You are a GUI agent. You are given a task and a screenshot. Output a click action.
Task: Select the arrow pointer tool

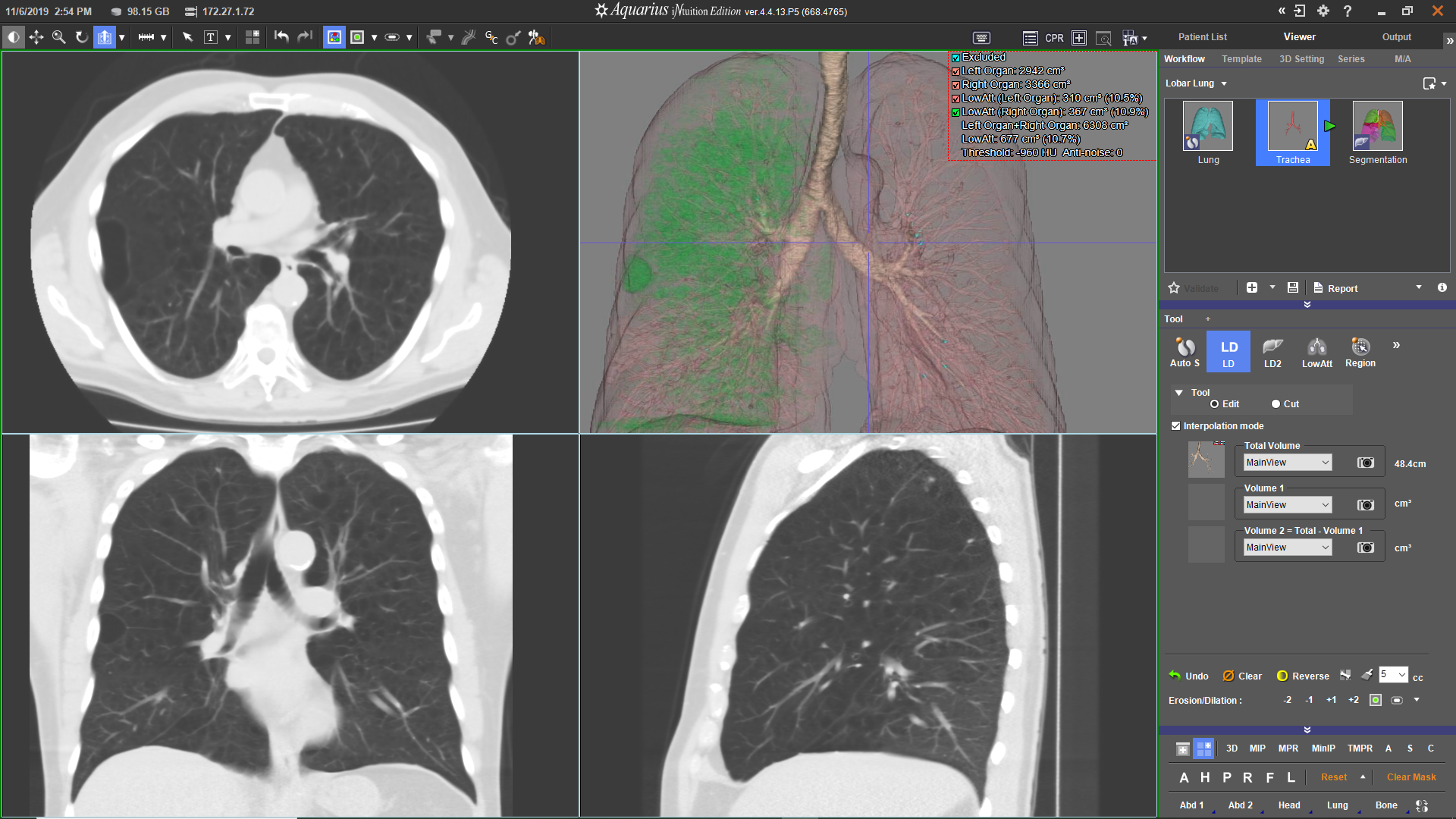coord(188,37)
